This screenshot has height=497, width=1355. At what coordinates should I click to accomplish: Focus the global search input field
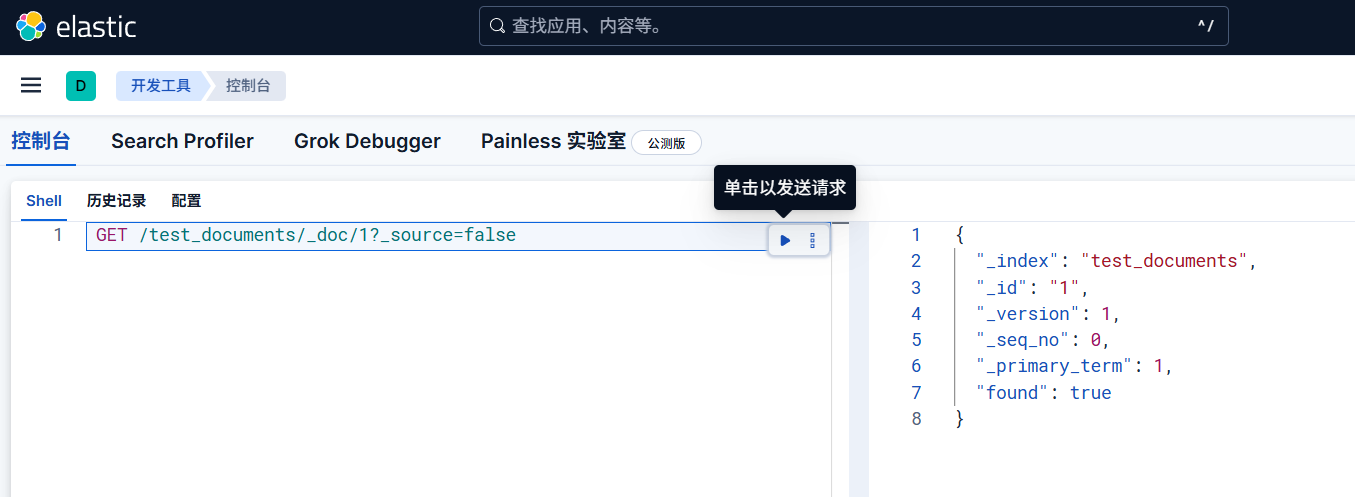850,26
